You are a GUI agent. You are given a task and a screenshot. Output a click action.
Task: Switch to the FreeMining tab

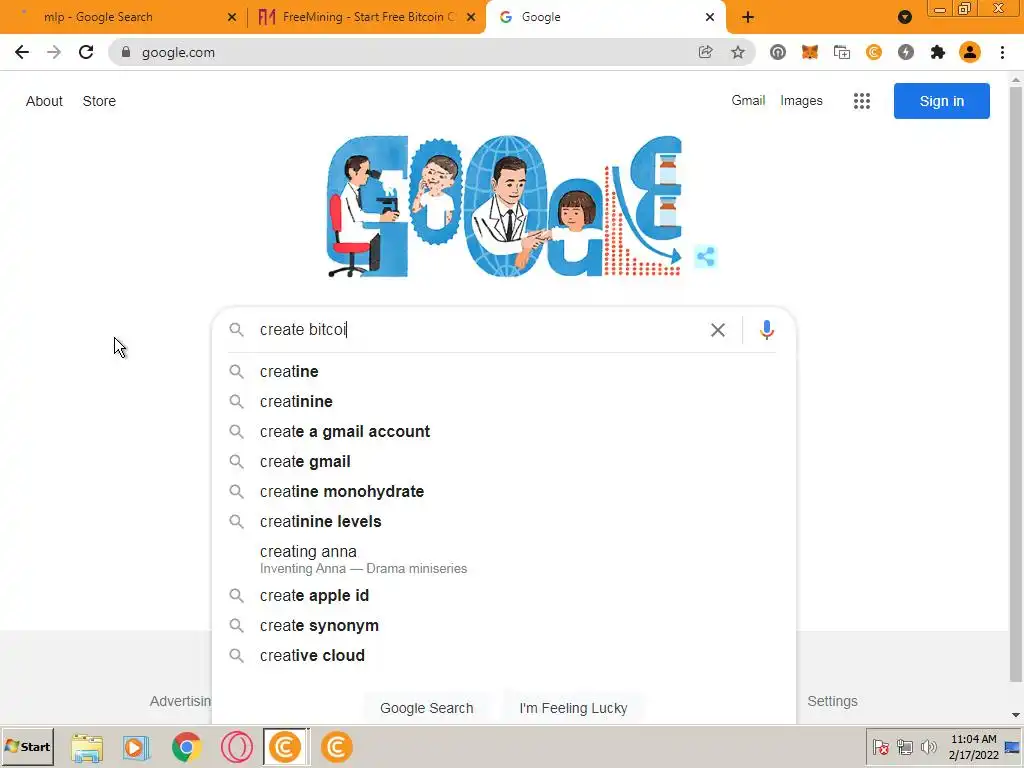(368, 17)
